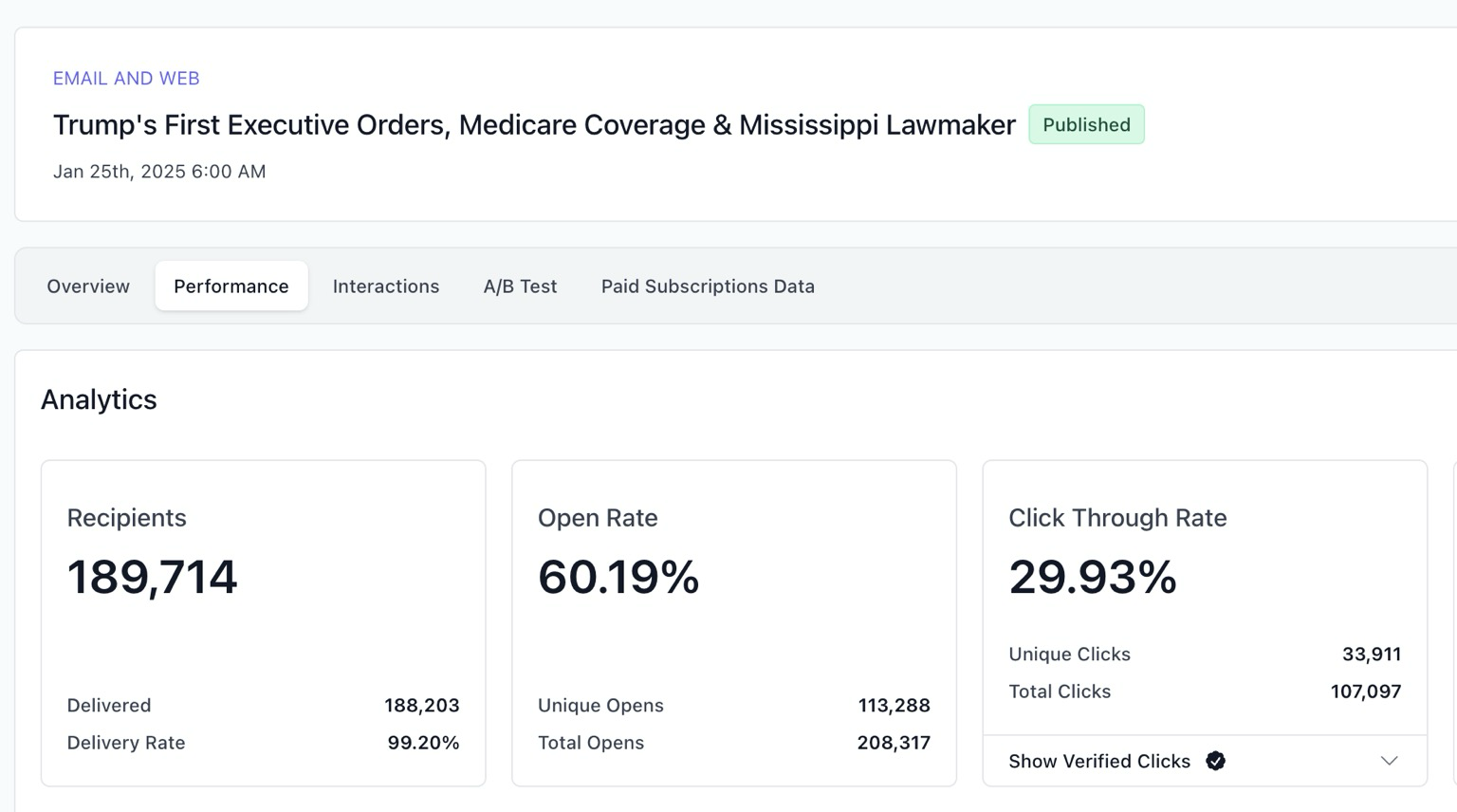1457x812 pixels.
Task: Open the A/B Test tab
Action: point(520,286)
